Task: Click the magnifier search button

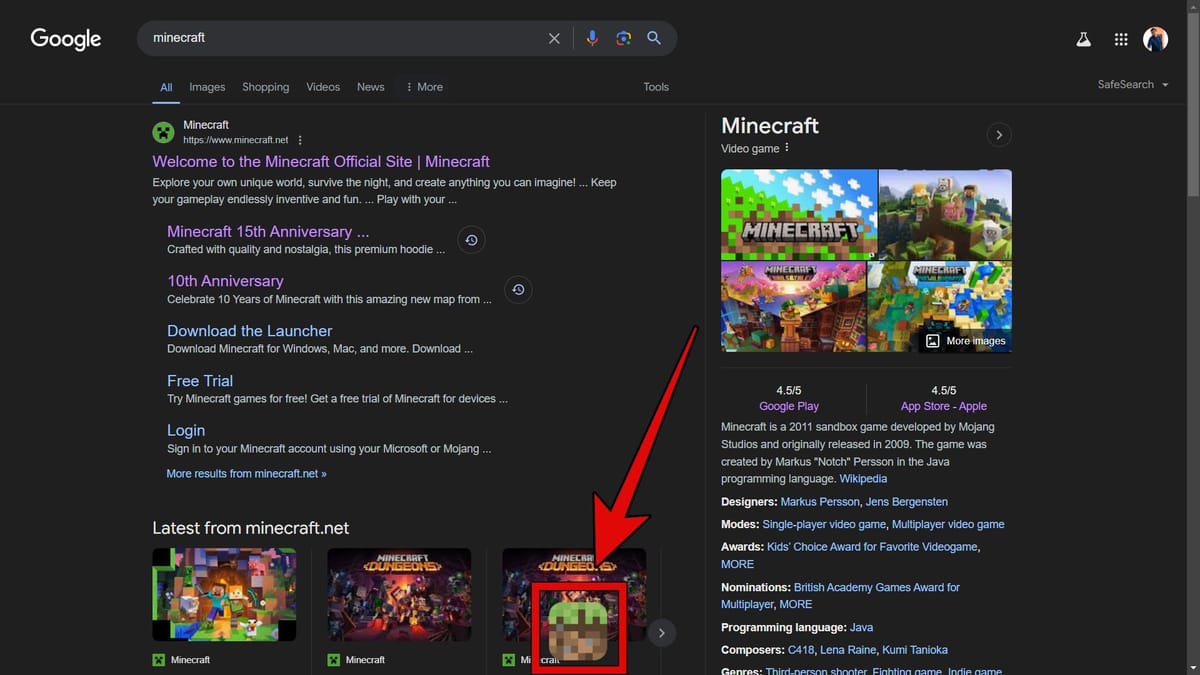Action: pos(654,38)
